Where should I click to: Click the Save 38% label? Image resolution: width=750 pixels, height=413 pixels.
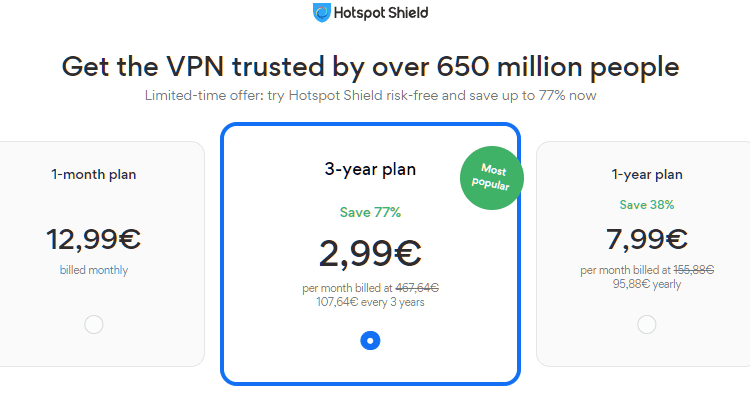coord(647,205)
